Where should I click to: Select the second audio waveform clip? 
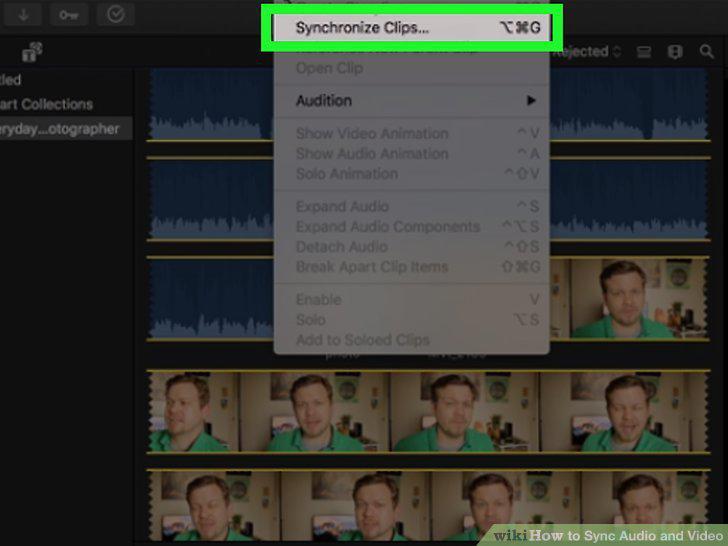click(x=211, y=199)
